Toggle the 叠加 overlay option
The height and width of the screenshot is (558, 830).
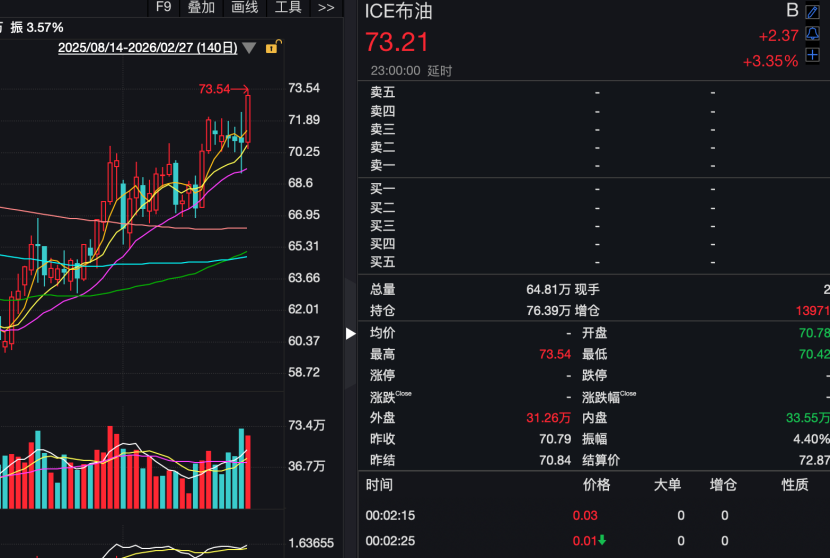201,8
